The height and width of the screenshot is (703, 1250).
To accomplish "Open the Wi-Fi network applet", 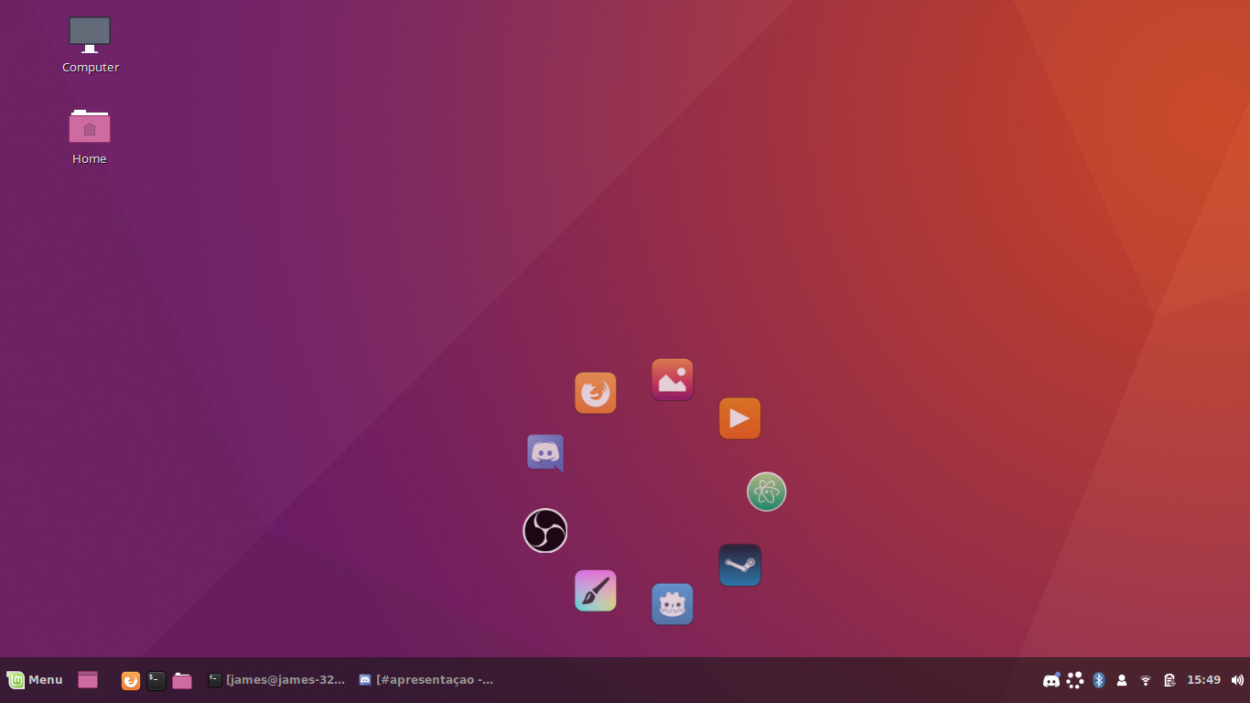I will pos(1146,680).
